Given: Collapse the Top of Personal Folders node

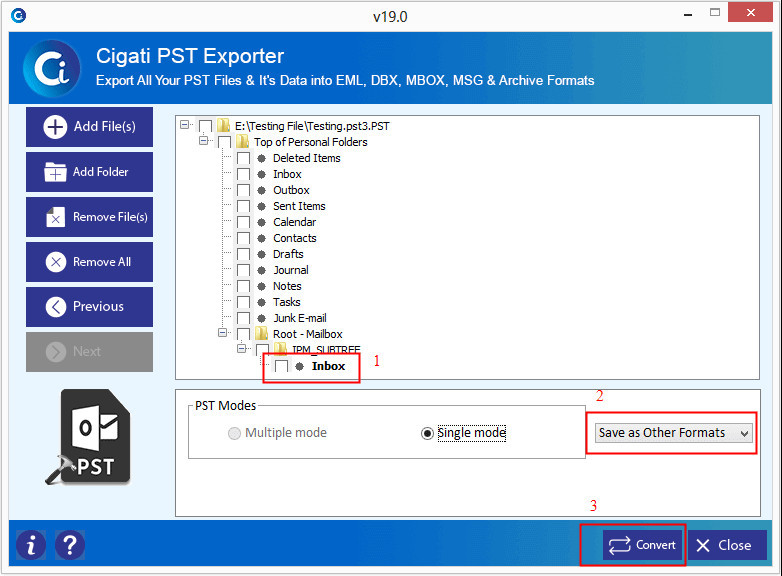Looking at the screenshot, I should (203, 140).
